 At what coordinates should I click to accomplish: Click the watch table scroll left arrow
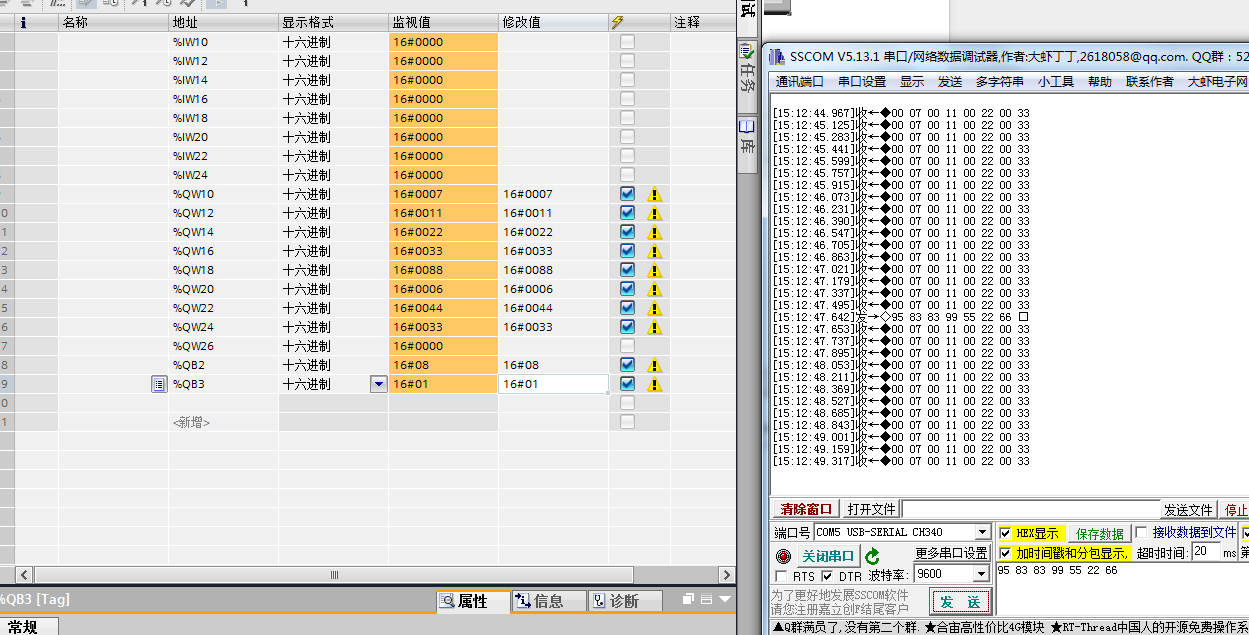(x=25, y=575)
